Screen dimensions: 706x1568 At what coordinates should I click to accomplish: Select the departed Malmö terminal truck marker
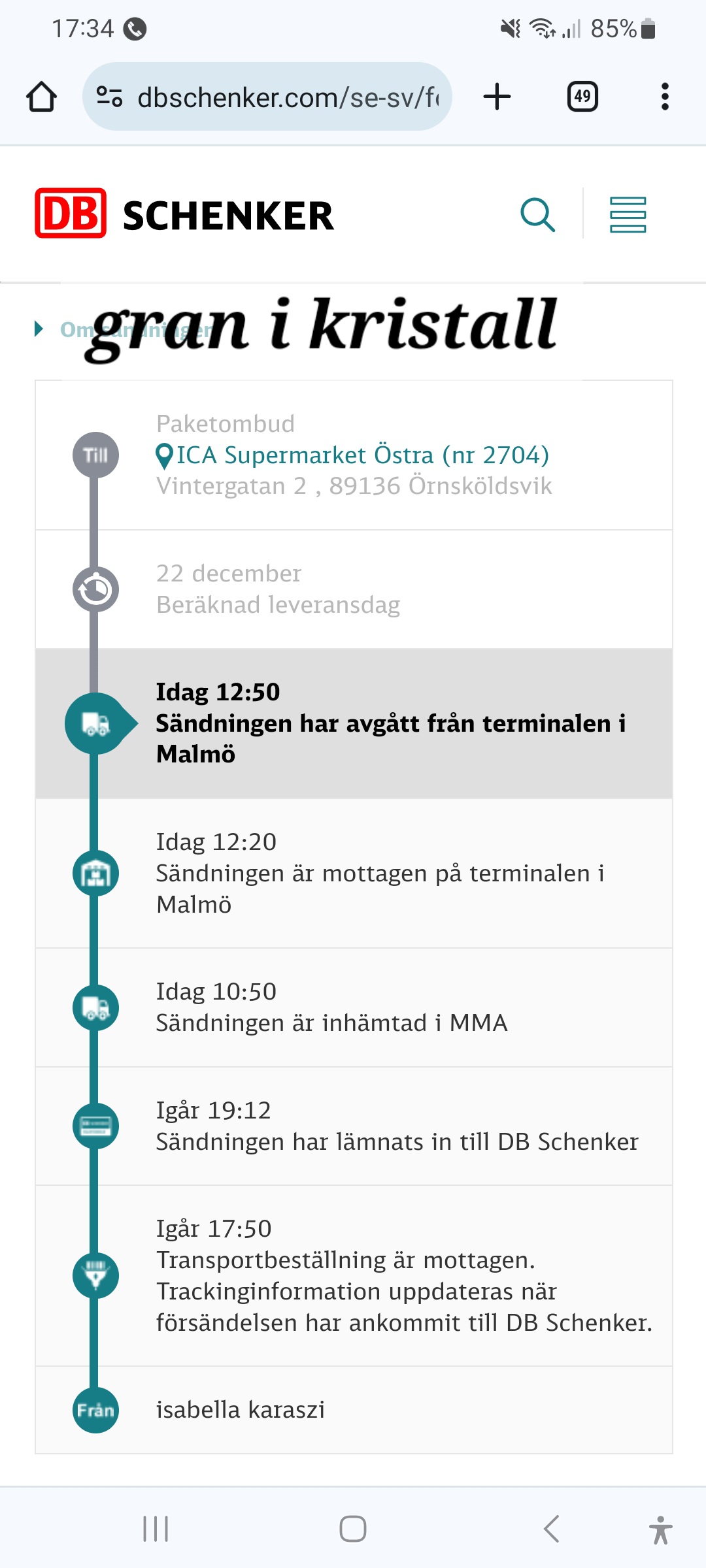(x=97, y=724)
